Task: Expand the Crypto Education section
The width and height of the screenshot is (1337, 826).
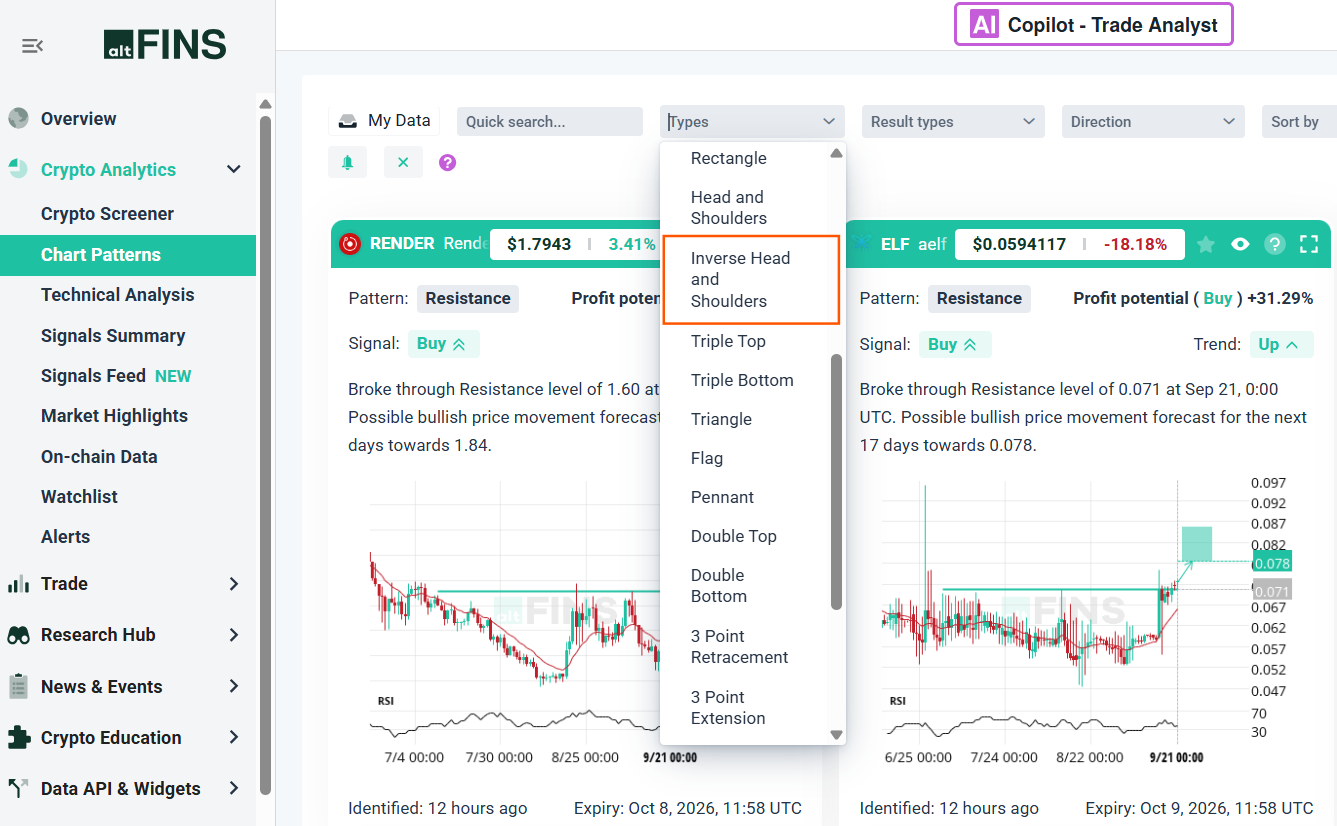Action: (x=234, y=737)
